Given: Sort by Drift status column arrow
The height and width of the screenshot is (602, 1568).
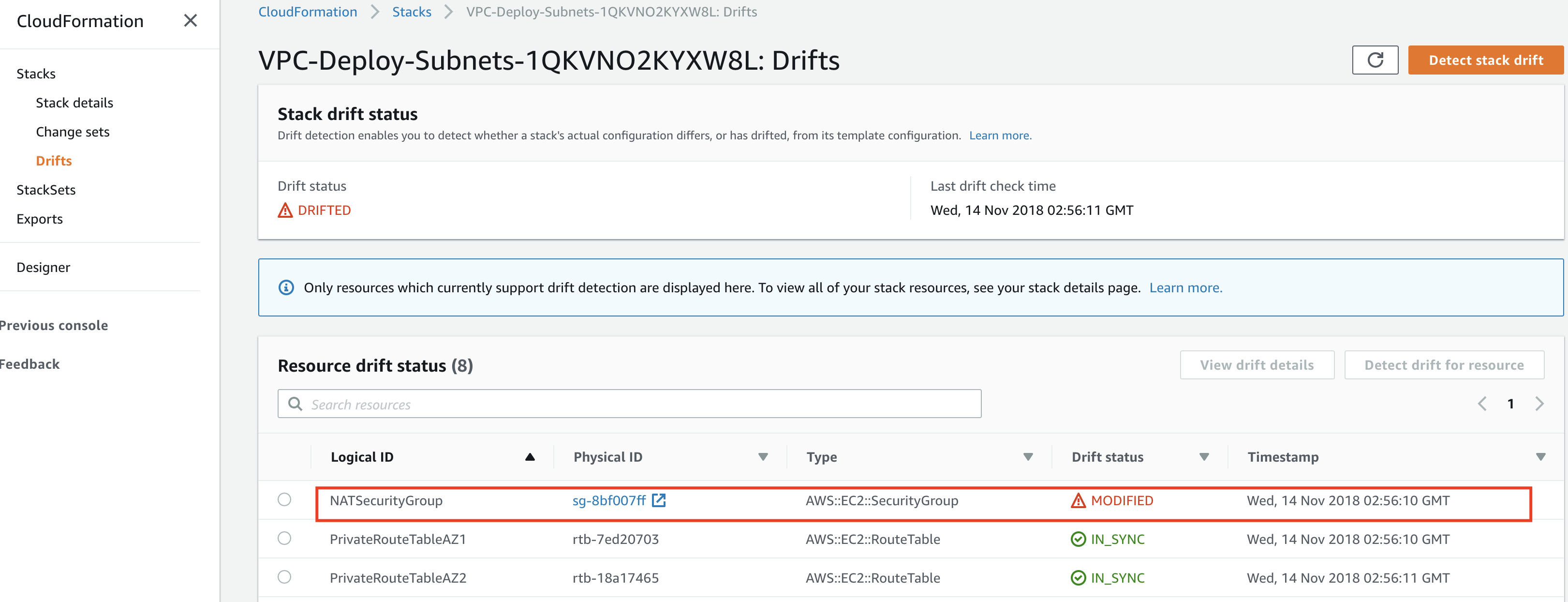Looking at the screenshot, I should pyautogui.click(x=1203, y=457).
